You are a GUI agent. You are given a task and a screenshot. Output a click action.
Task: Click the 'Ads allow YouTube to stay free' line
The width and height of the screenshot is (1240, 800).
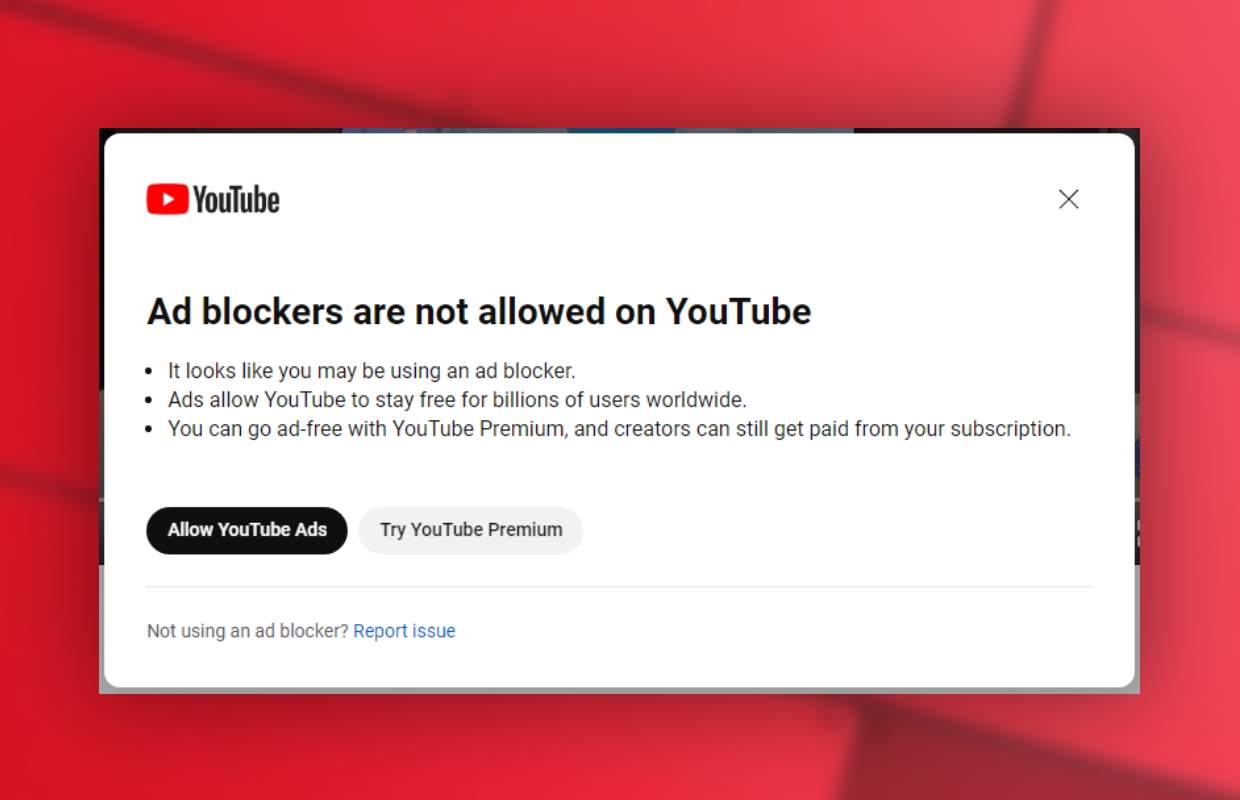[x=457, y=400]
